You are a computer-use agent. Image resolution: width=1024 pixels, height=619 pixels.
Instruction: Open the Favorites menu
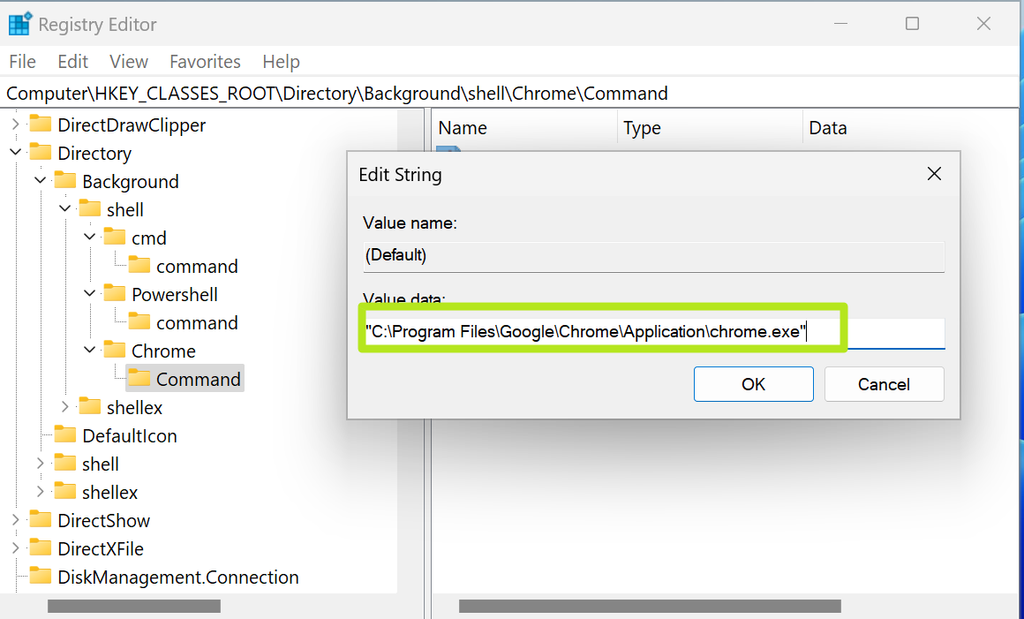(204, 61)
